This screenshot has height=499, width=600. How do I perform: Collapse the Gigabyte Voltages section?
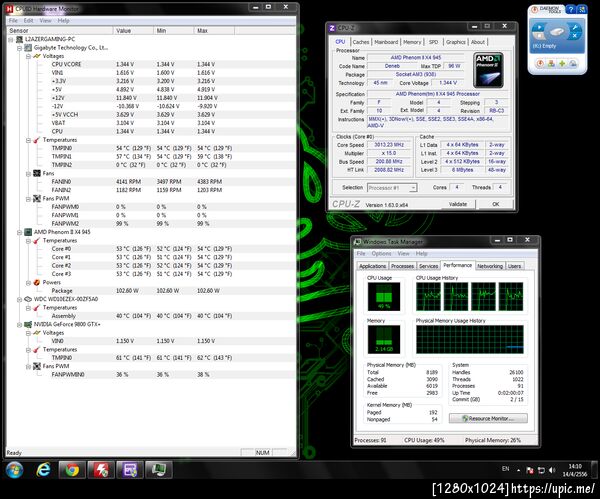(28, 56)
